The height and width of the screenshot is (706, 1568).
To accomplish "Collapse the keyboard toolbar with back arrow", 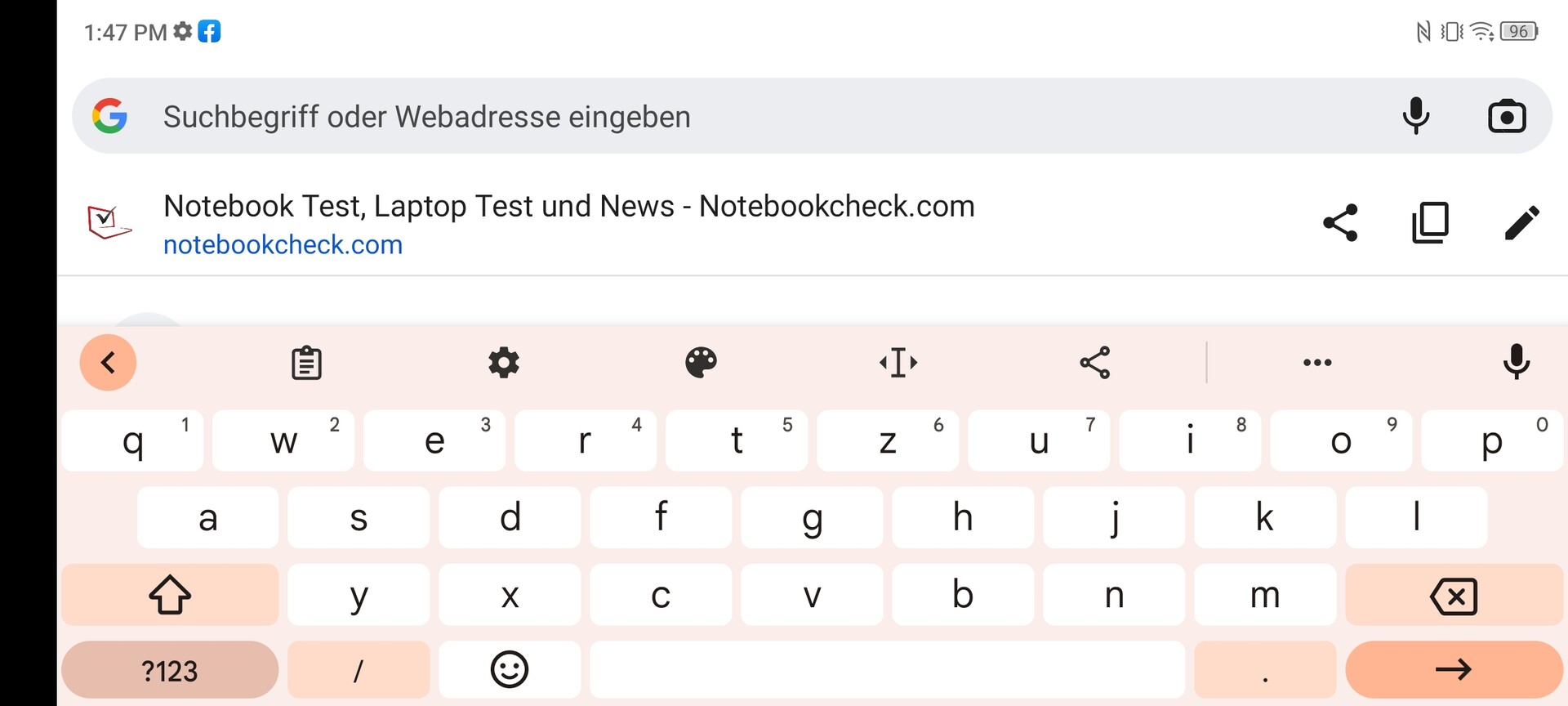I will pos(108,363).
